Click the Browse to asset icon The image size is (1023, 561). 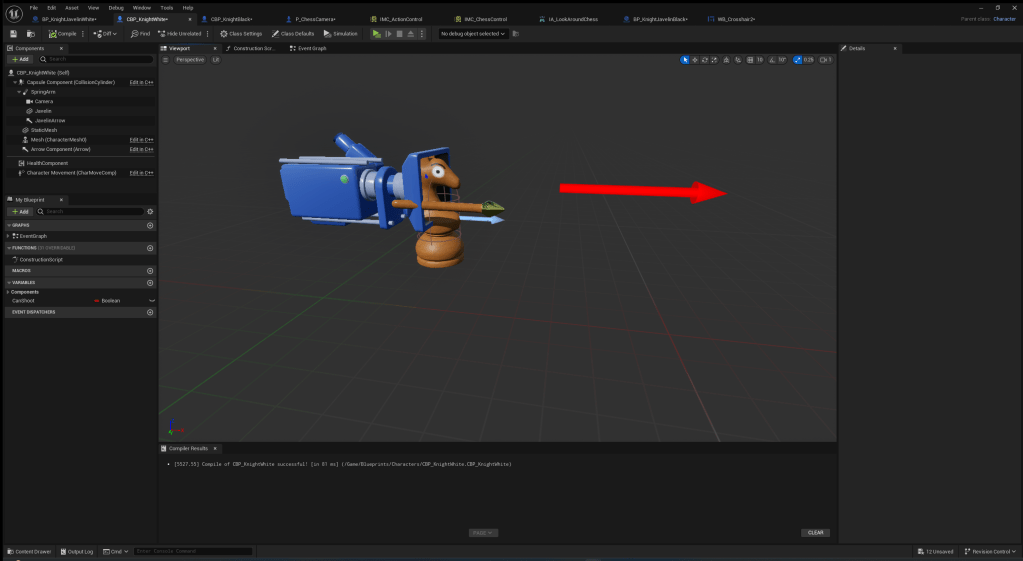click(30, 33)
